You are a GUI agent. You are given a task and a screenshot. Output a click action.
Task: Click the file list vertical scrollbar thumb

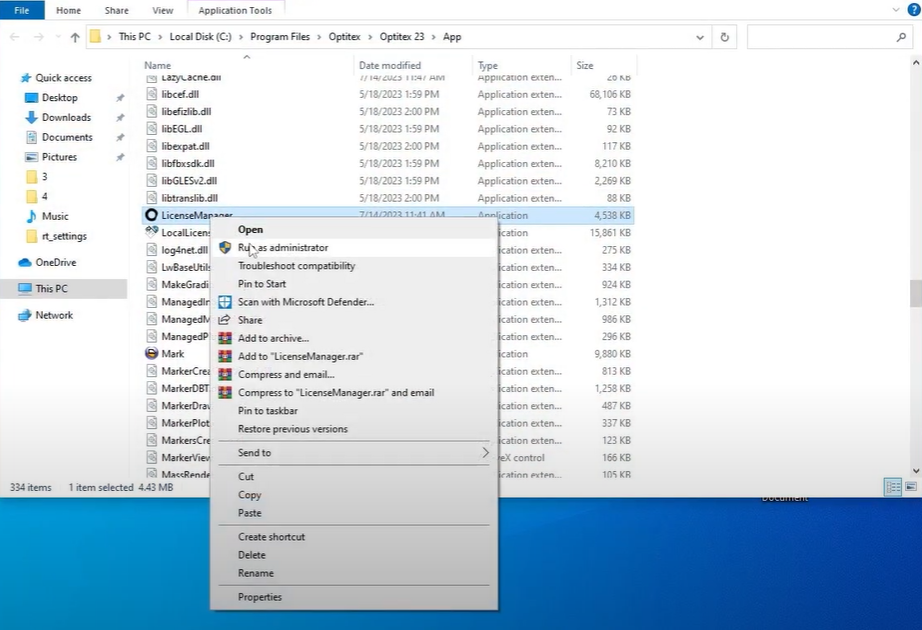click(915, 292)
